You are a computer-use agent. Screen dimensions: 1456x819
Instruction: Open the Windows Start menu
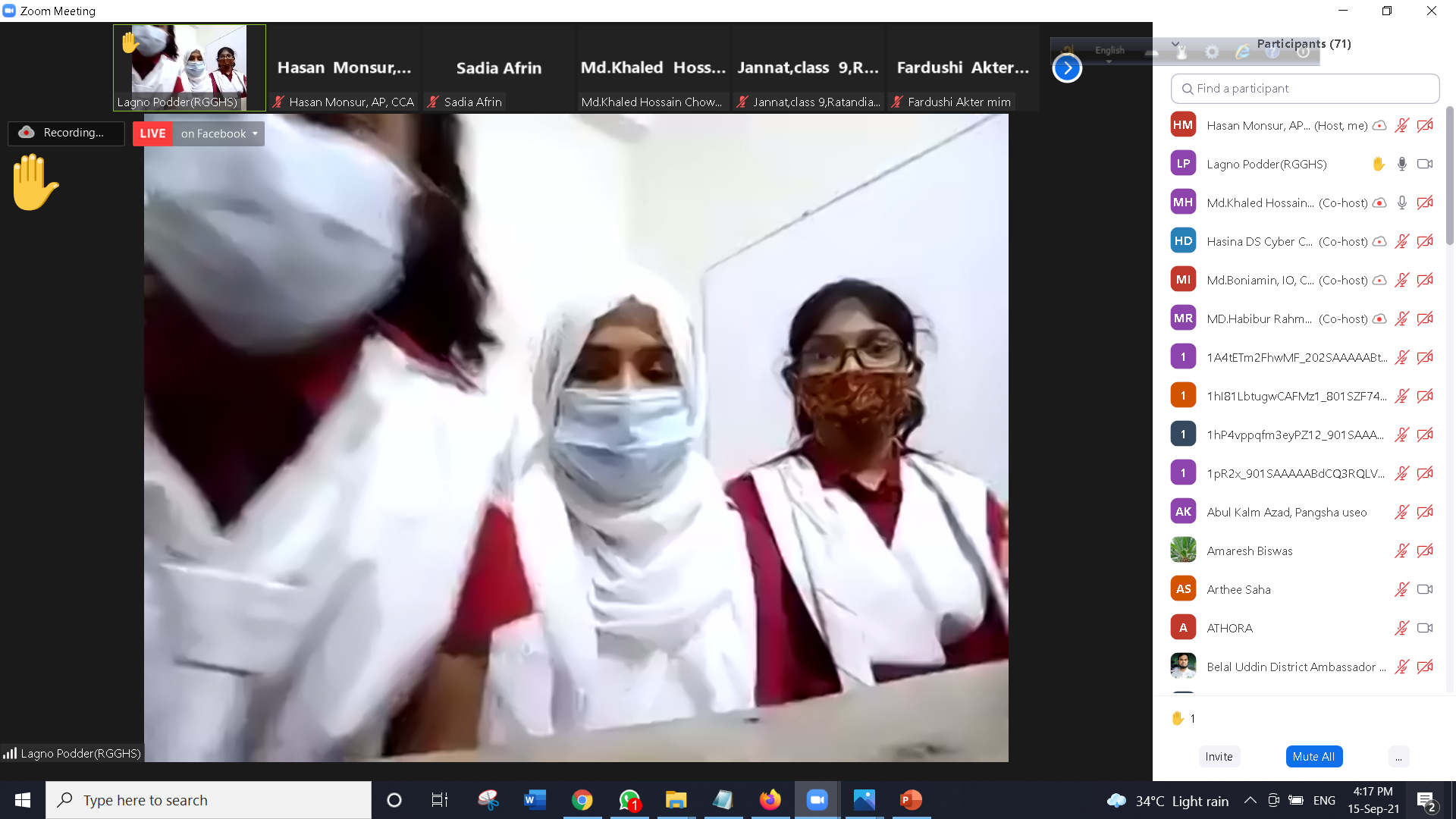coord(23,800)
